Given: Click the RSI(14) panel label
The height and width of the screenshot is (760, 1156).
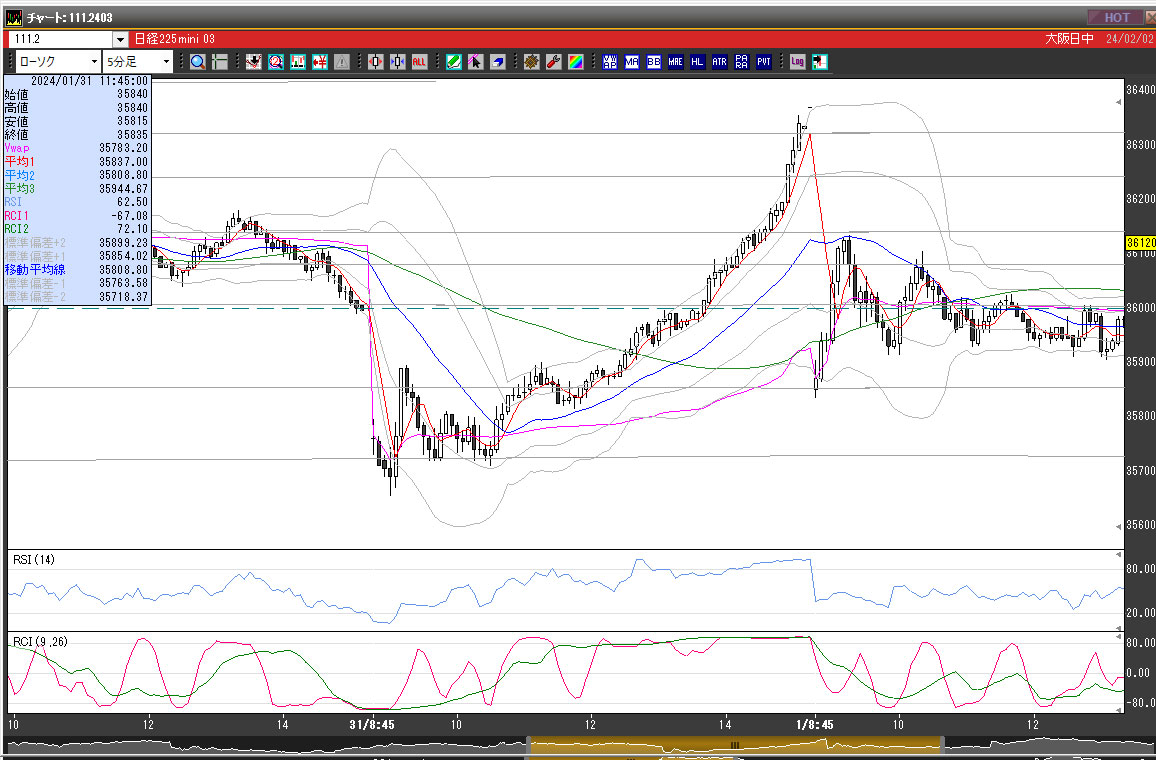Looking at the screenshot, I should click(34, 559).
